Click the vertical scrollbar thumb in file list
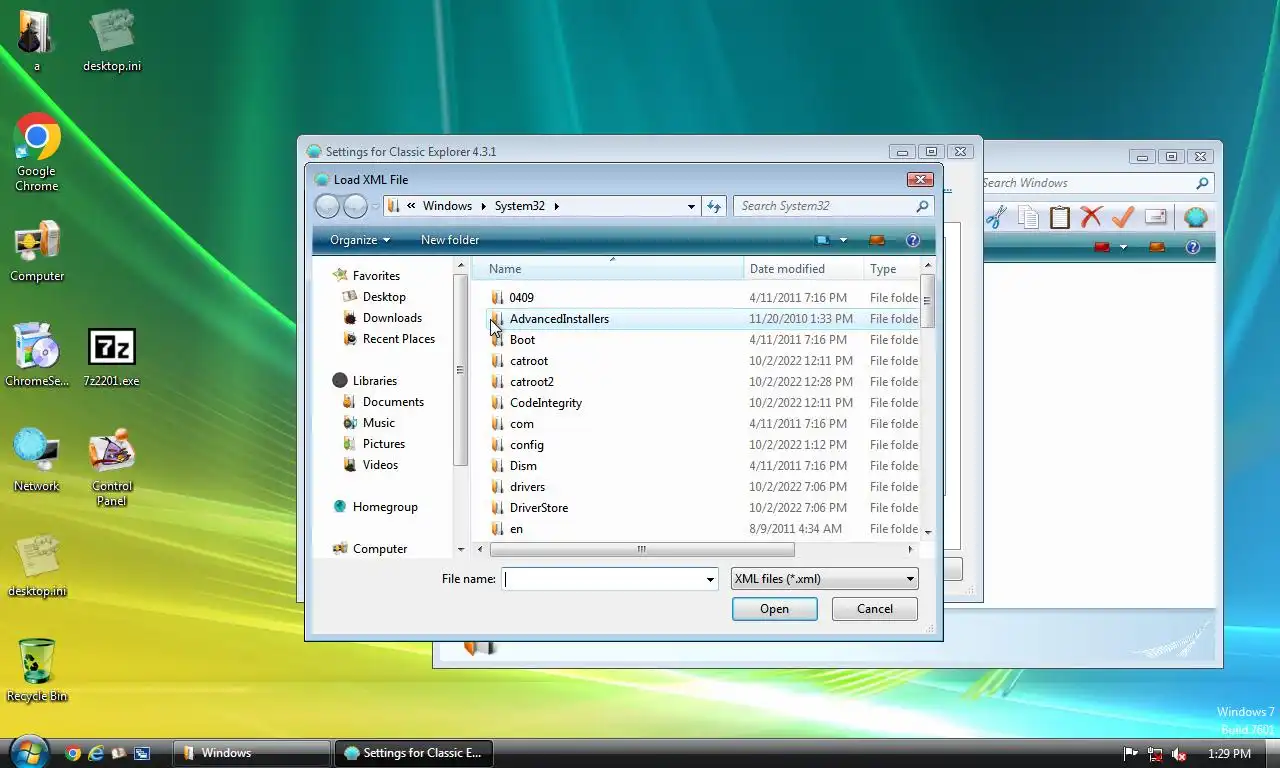Image resolution: width=1280 pixels, height=768 pixels. point(927,299)
